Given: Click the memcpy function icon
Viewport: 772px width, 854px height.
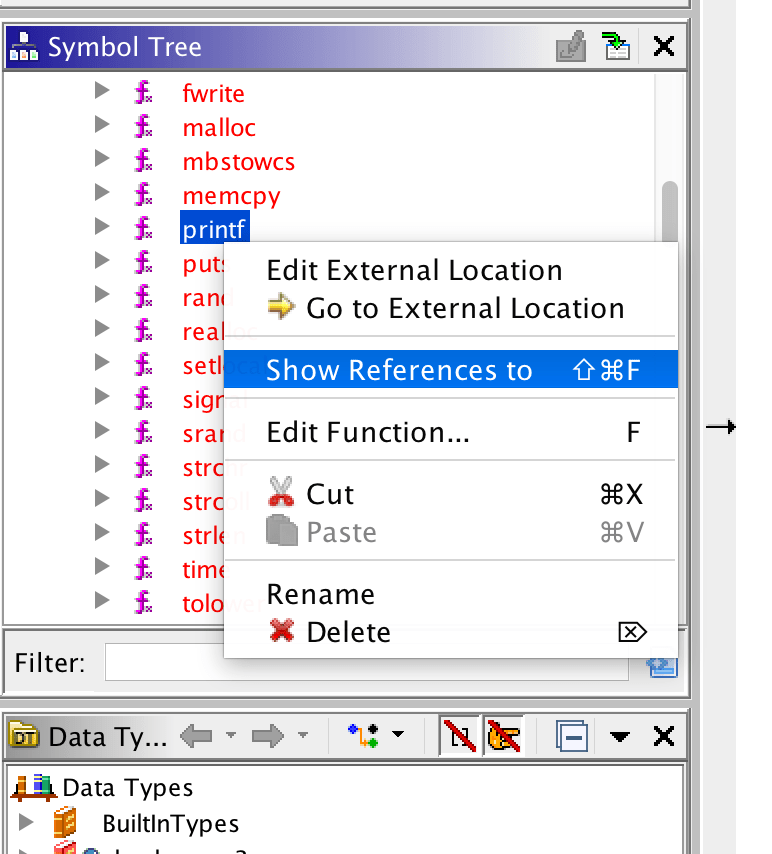Looking at the screenshot, I should click(143, 195).
